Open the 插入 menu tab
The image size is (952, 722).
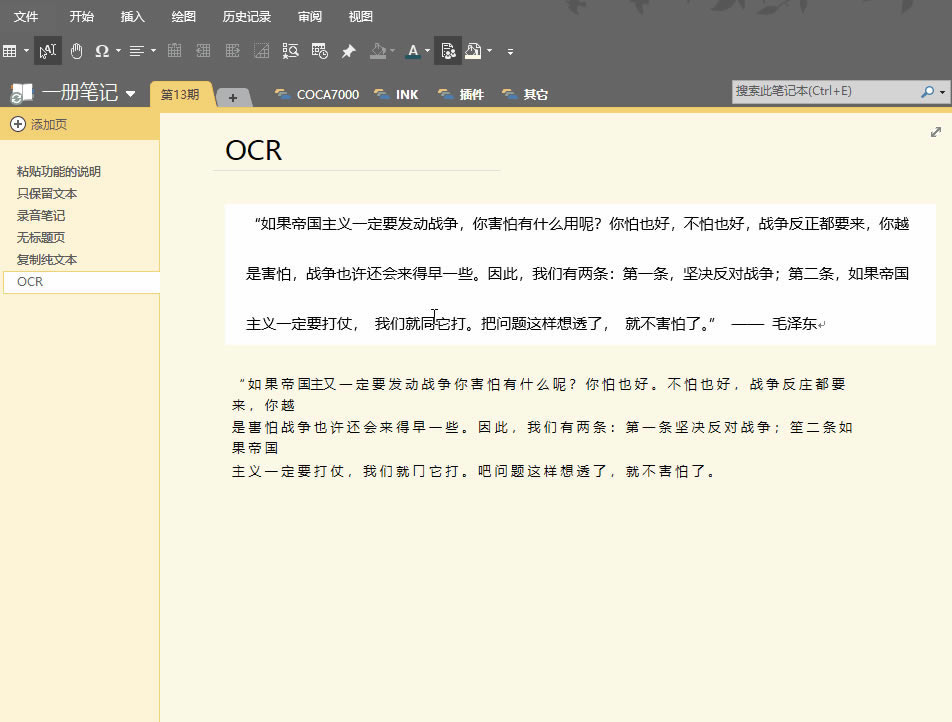pos(132,17)
